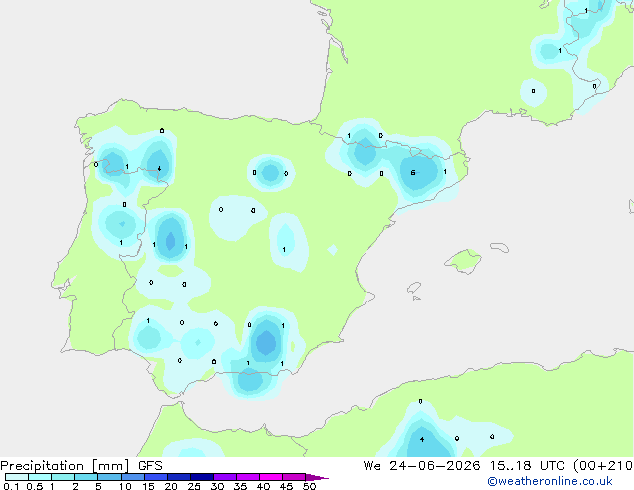Image resolution: width=634 pixels, height=490 pixels.
Task: Click the legend tick label "0.1"
Action: point(11,486)
